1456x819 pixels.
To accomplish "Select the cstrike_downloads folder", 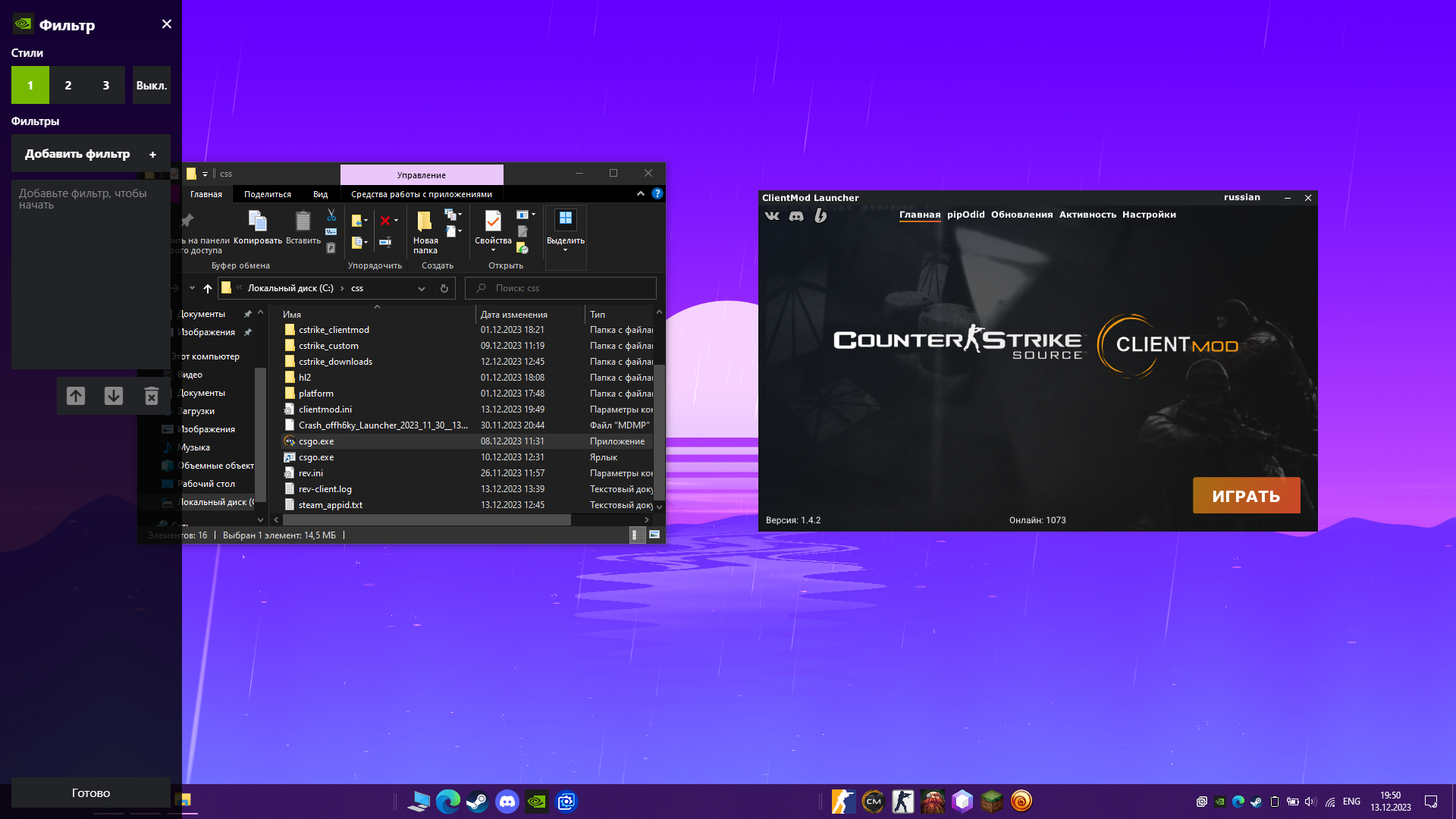I will click(x=335, y=362).
